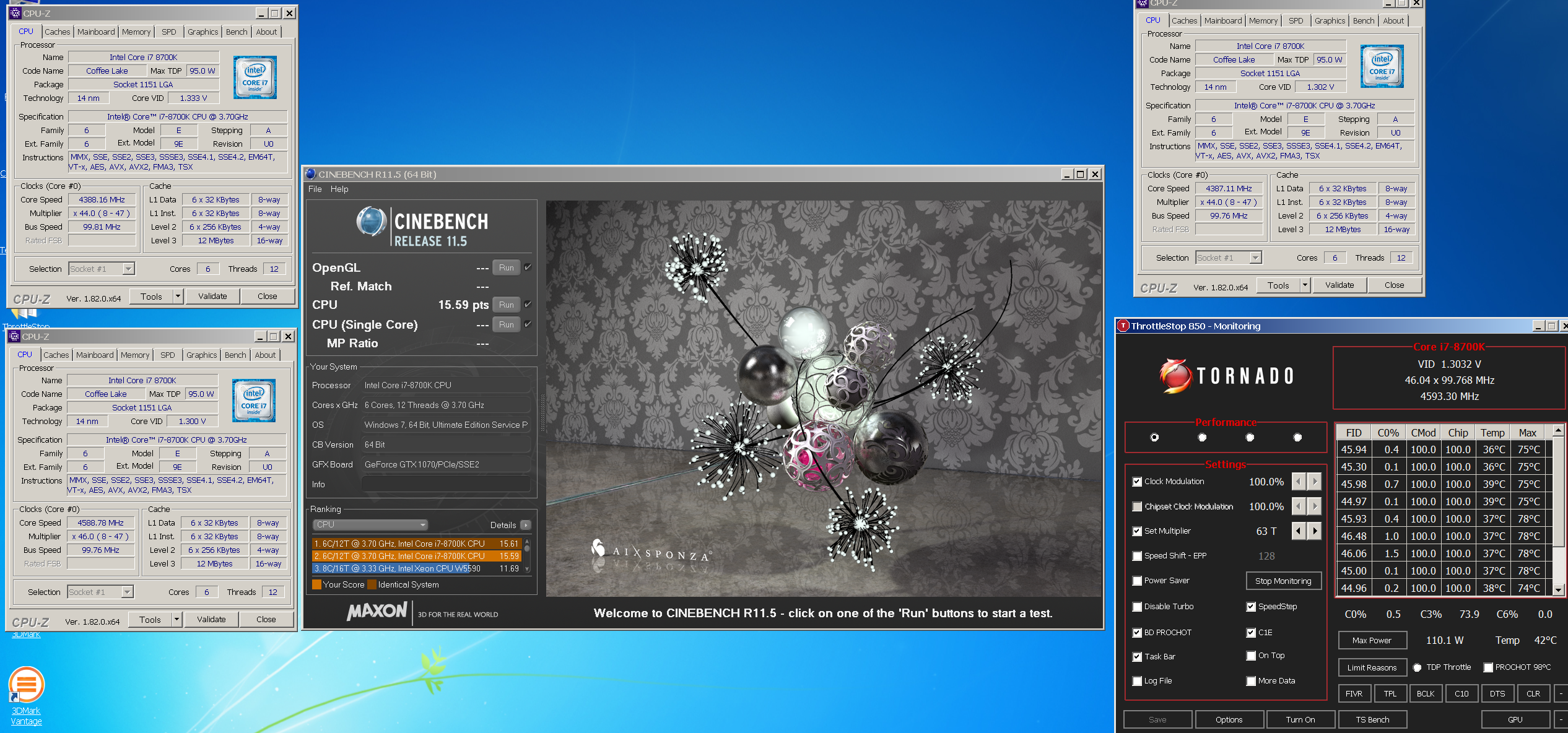The image size is (1568, 733).
Task: Switch to Mainboard tab in top-left CPU-Z
Action: 96,32
